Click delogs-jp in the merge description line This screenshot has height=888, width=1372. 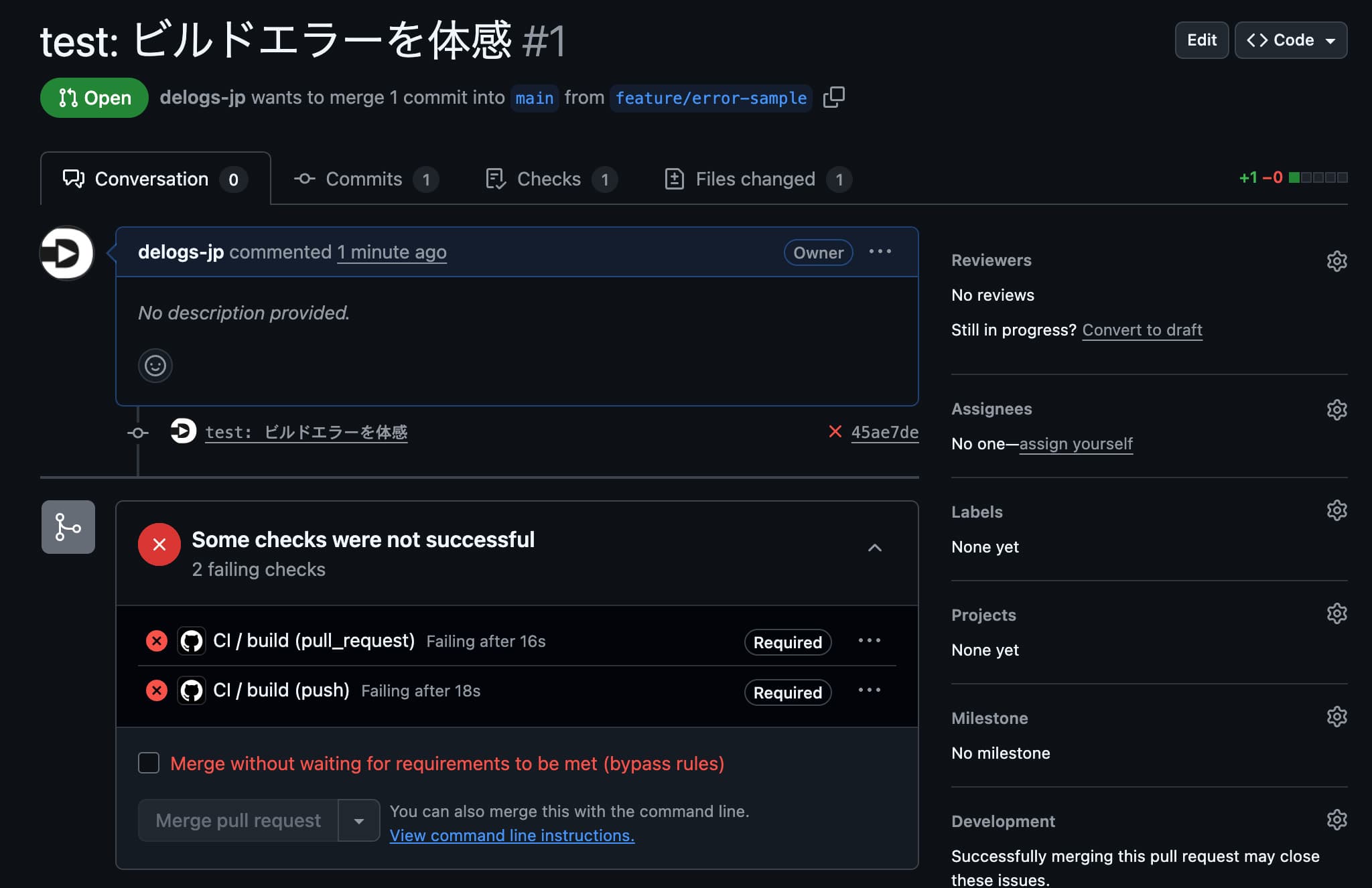pyautogui.click(x=202, y=97)
